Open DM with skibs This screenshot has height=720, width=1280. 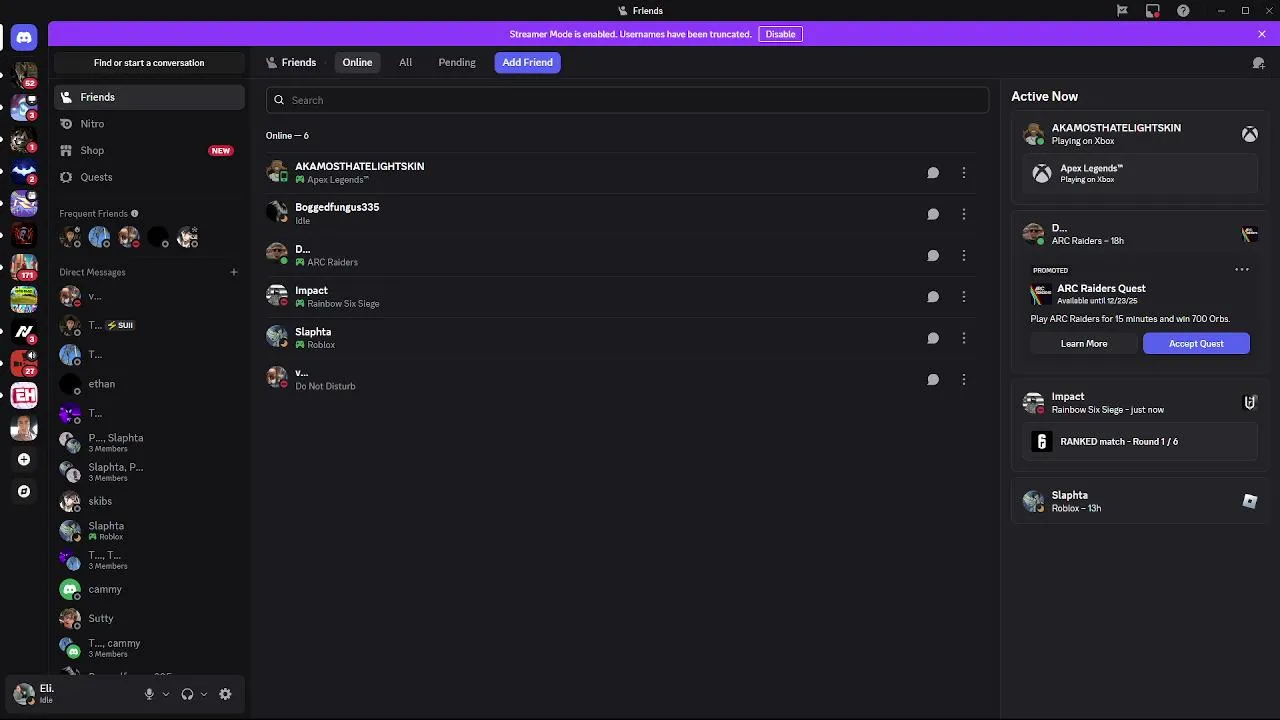pos(149,501)
